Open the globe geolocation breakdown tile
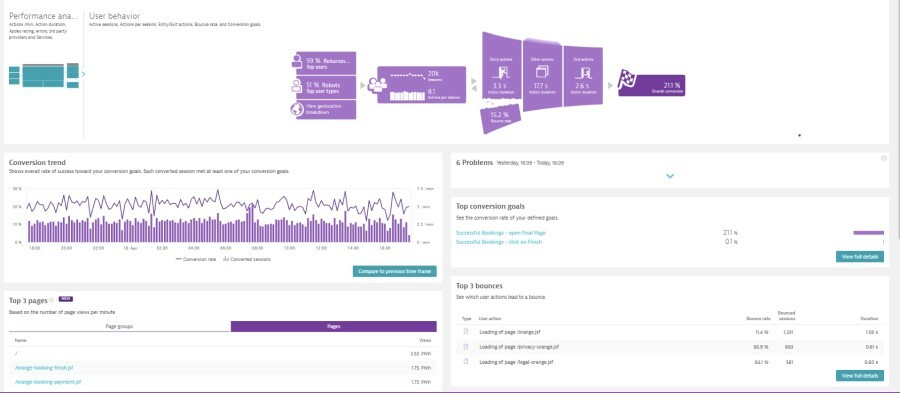The height and width of the screenshot is (393, 900). [x=323, y=110]
